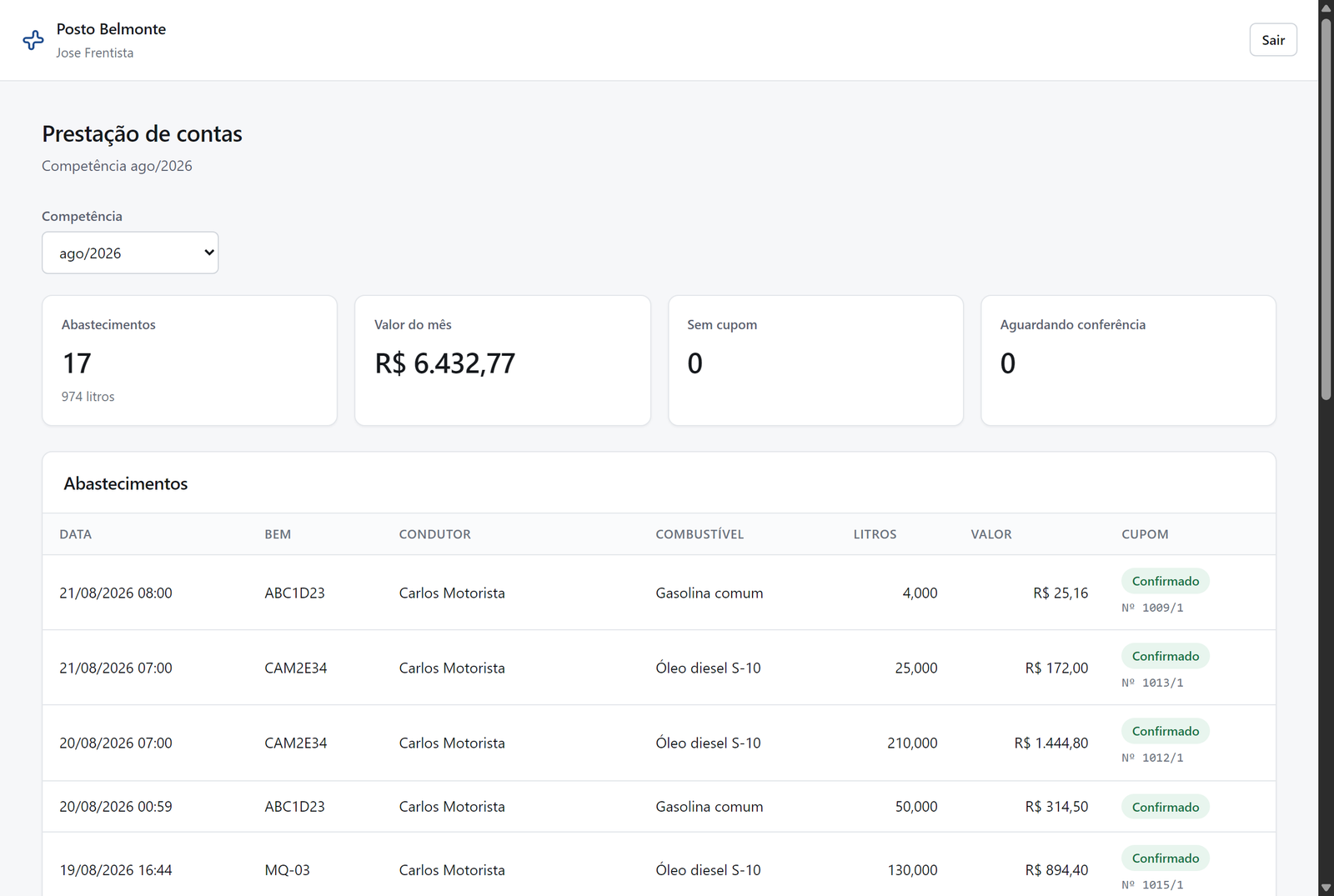Click the CUPOM column header
Image resolution: width=1334 pixels, height=896 pixels.
1145,534
